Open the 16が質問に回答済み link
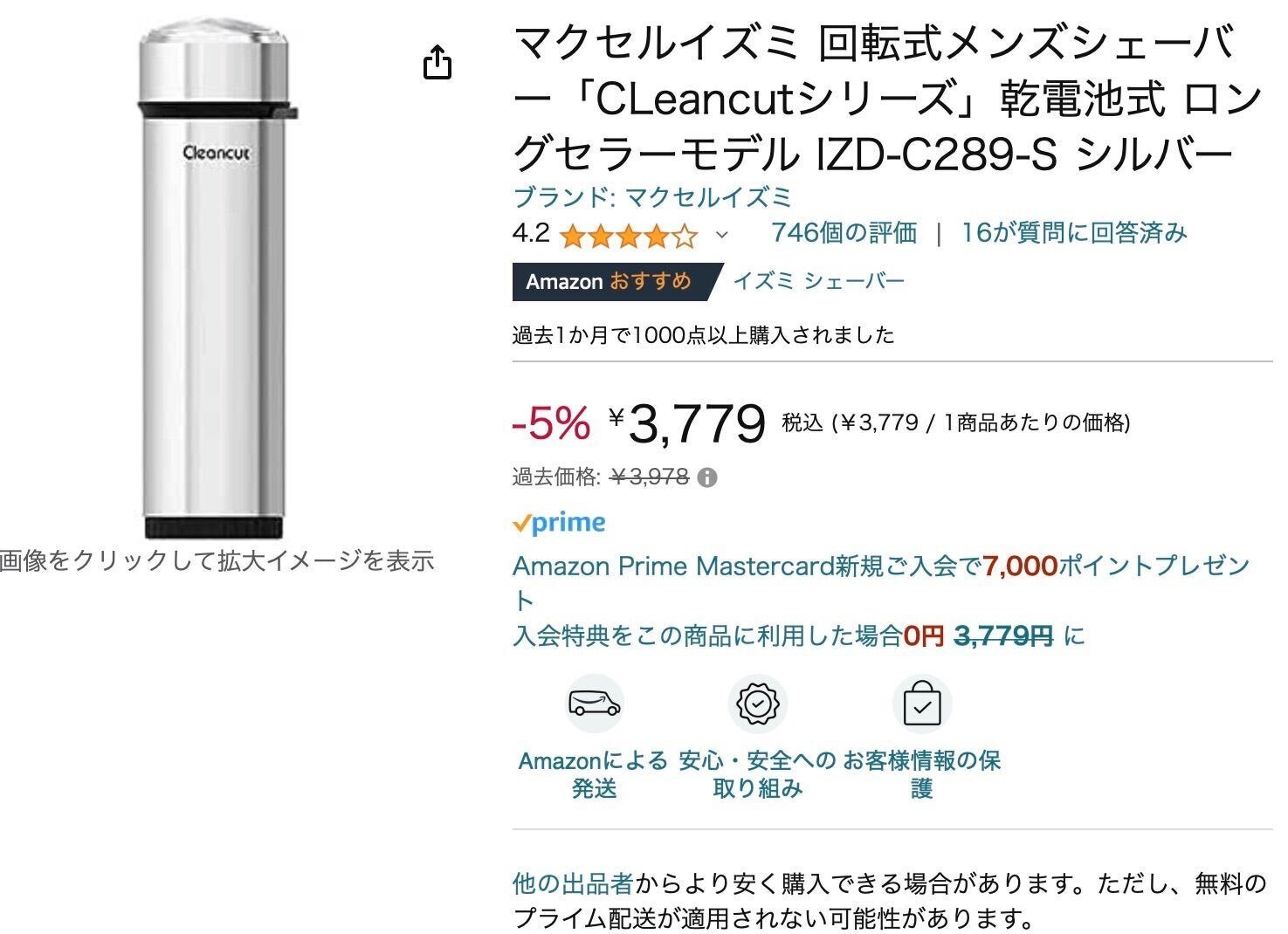Image resolution: width=1288 pixels, height=934 pixels. tap(1074, 233)
